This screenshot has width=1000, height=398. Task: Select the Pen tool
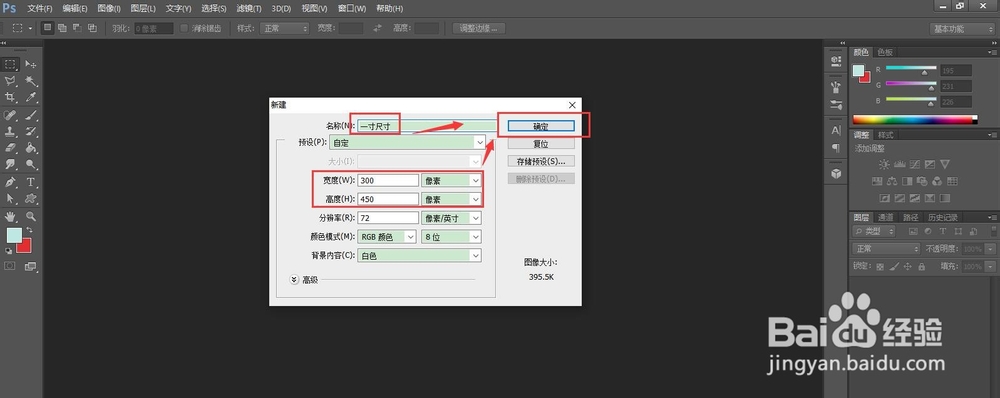click(x=10, y=182)
